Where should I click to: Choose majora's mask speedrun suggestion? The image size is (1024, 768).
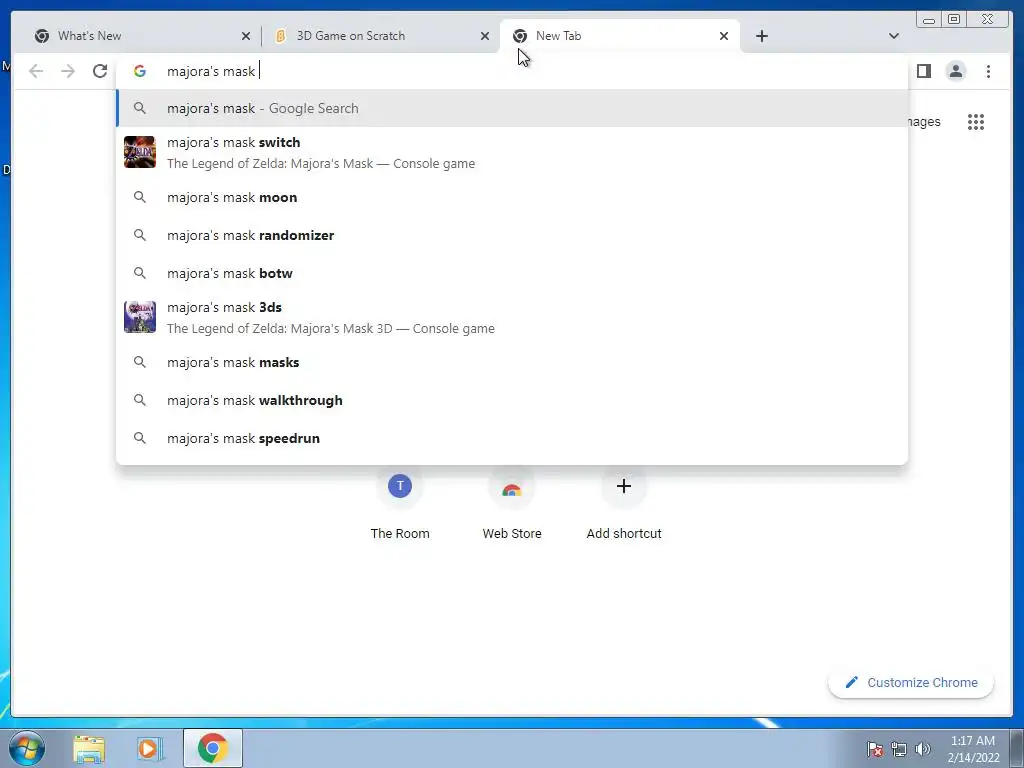(512, 438)
